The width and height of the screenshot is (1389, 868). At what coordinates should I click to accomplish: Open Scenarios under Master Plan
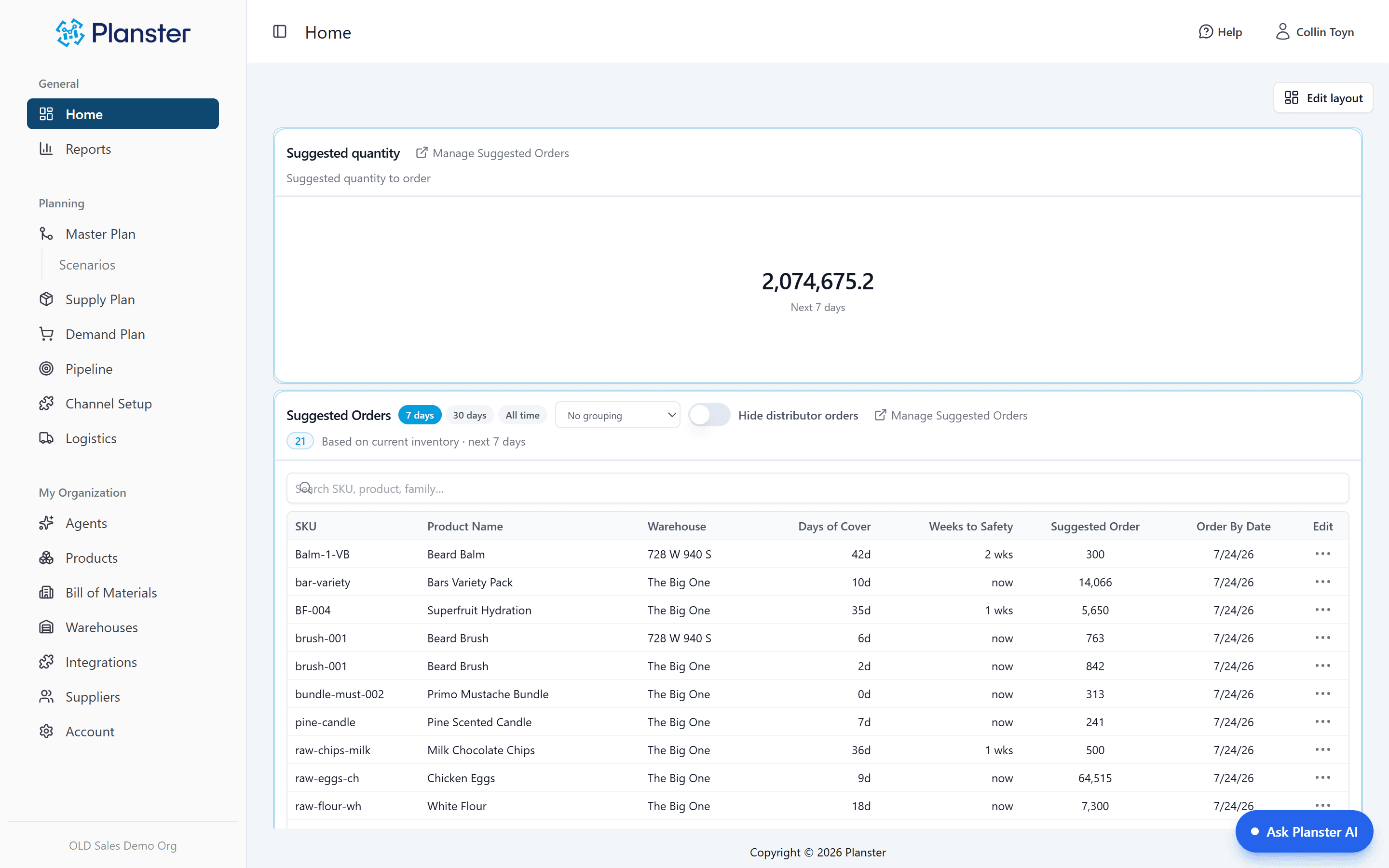click(x=87, y=265)
